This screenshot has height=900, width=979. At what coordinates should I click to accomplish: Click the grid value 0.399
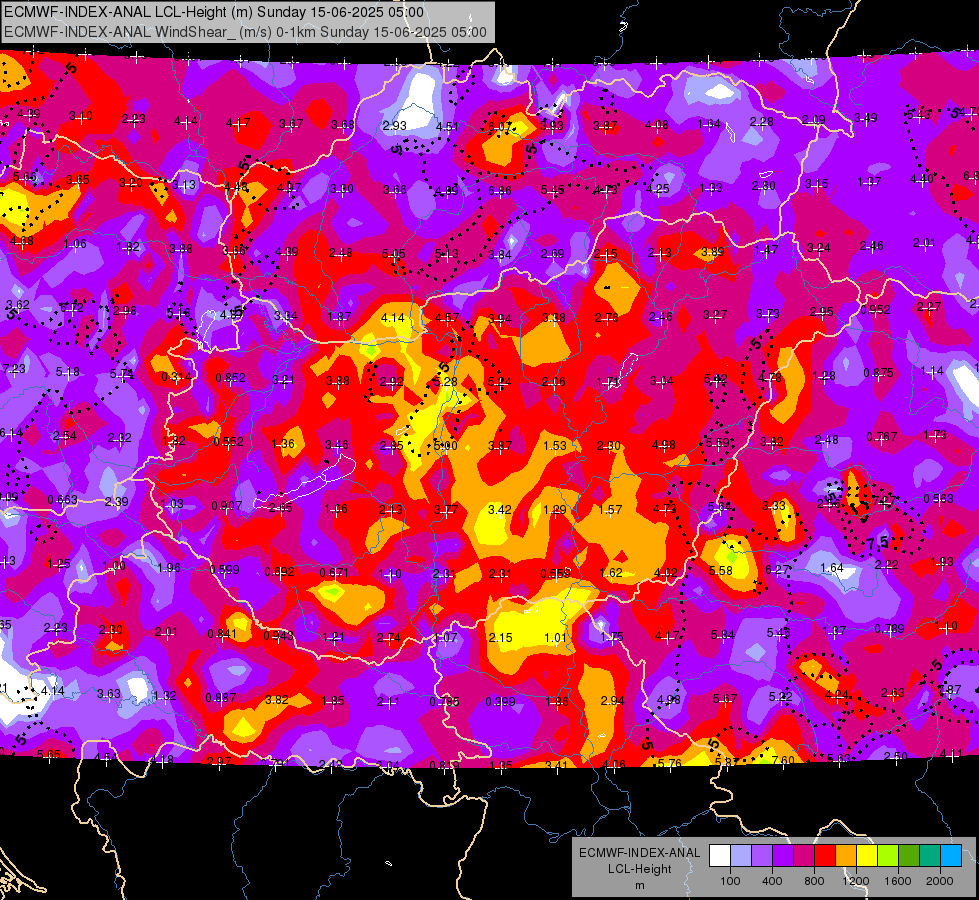click(501, 702)
